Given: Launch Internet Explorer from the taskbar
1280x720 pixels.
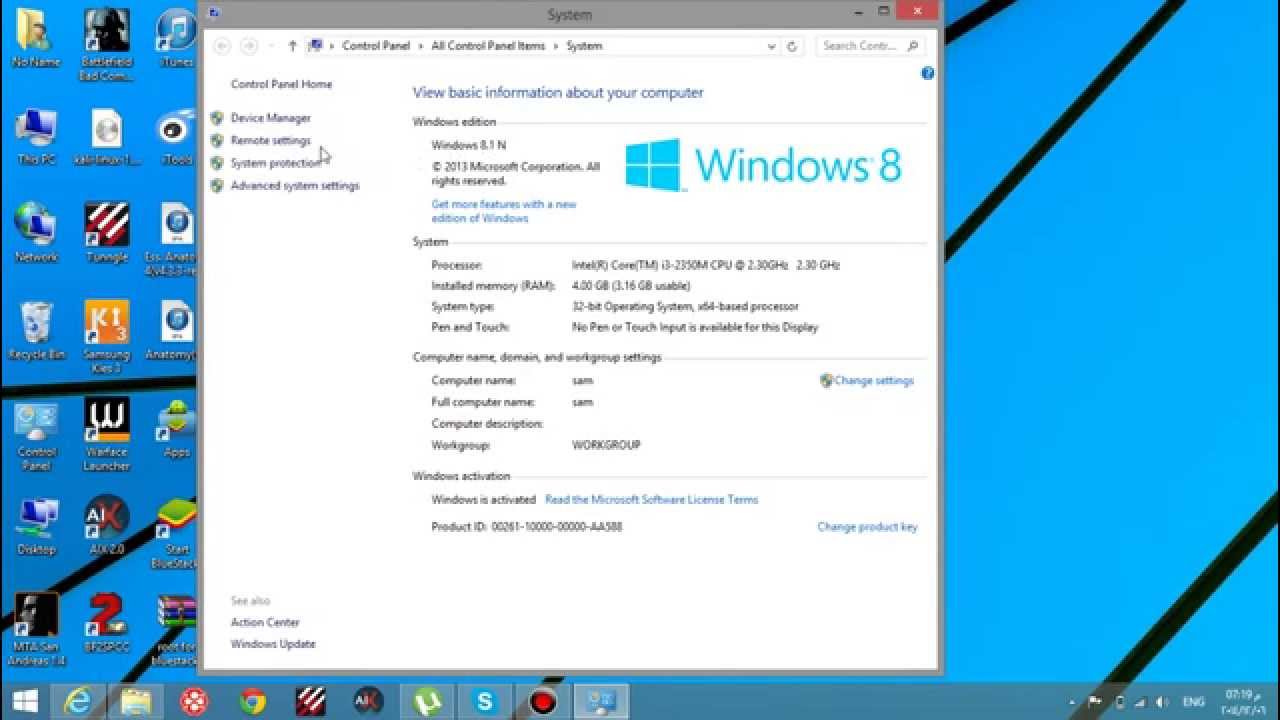Looking at the screenshot, I should (78, 701).
